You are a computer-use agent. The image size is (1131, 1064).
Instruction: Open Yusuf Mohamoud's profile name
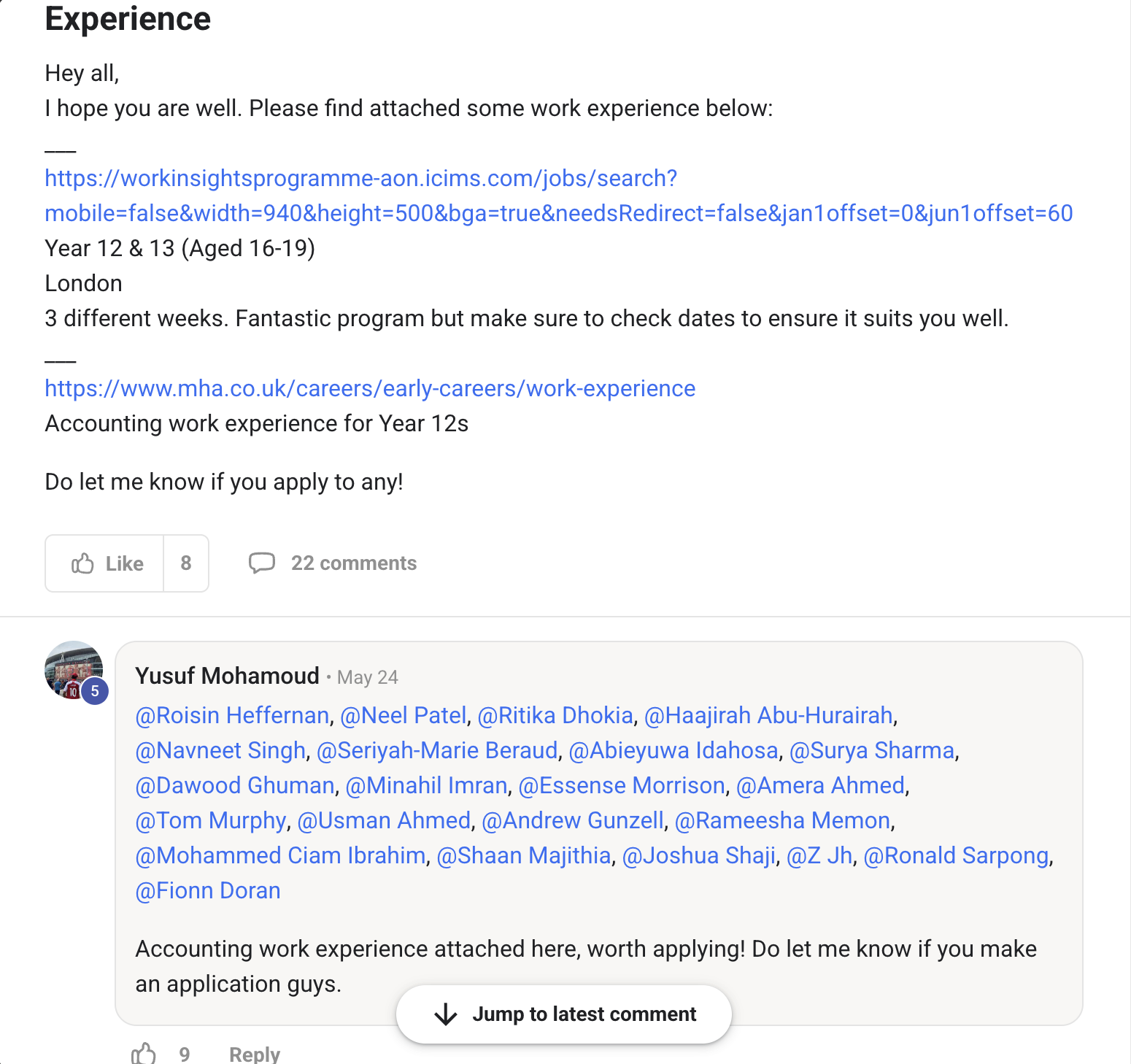227,676
